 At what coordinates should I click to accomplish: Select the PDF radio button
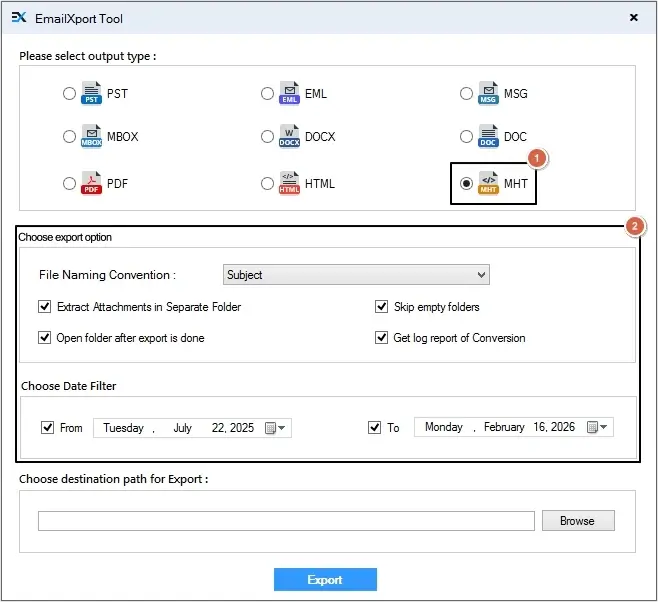point(69,183)
